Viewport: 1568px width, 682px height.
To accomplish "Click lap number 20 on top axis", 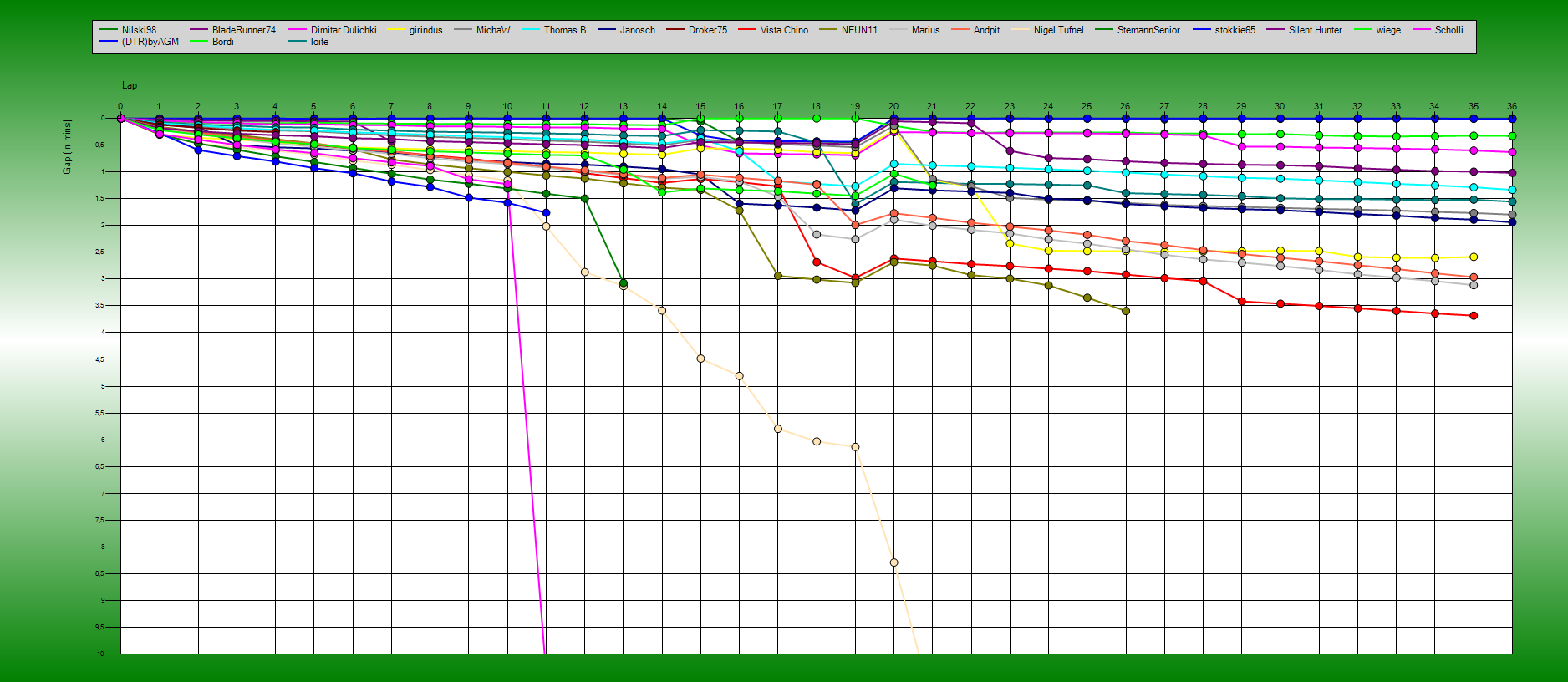I will coord(893,107).
